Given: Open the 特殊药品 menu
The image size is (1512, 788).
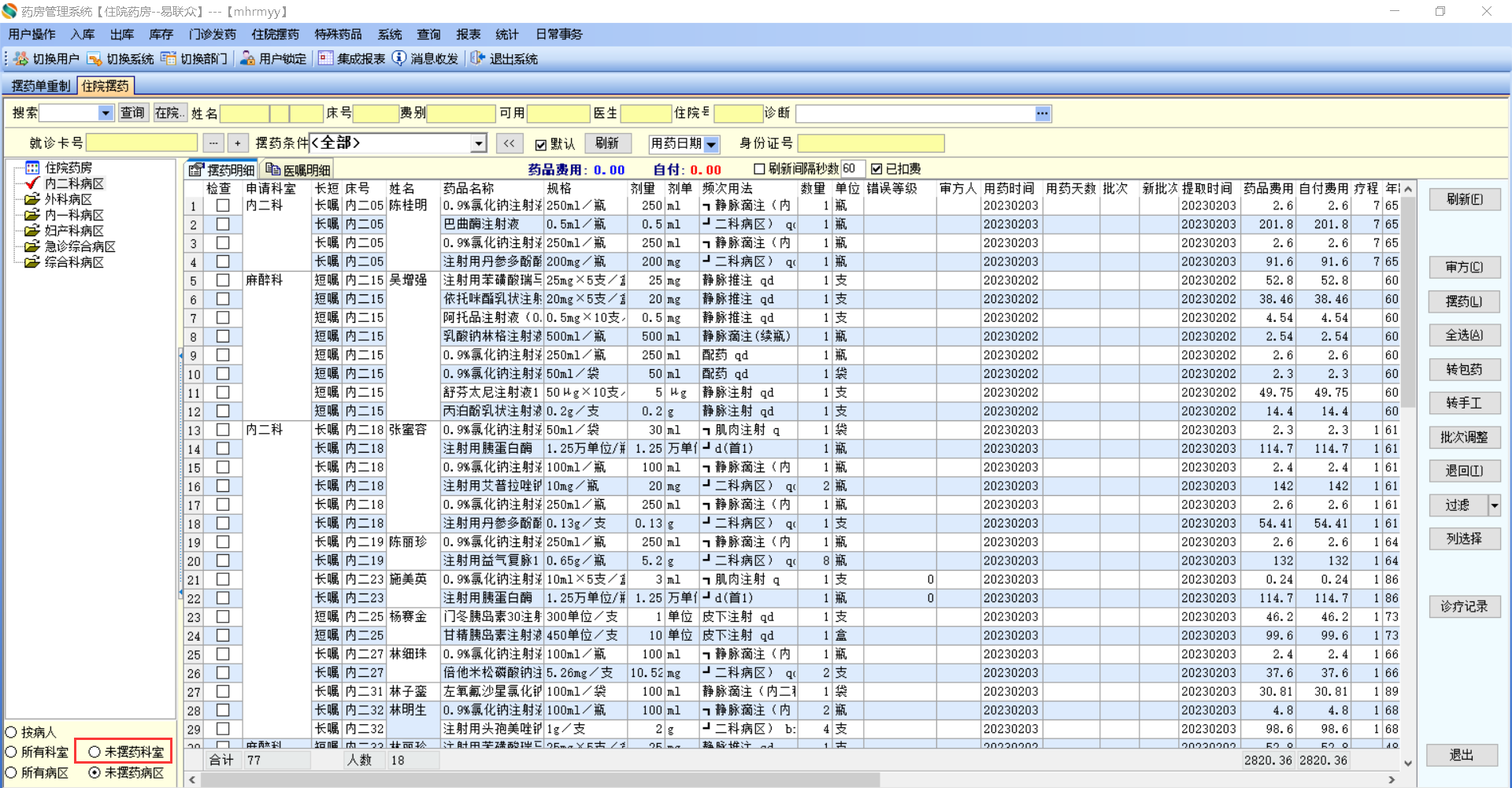Looking at the screenshot, I should click(339, 34).
